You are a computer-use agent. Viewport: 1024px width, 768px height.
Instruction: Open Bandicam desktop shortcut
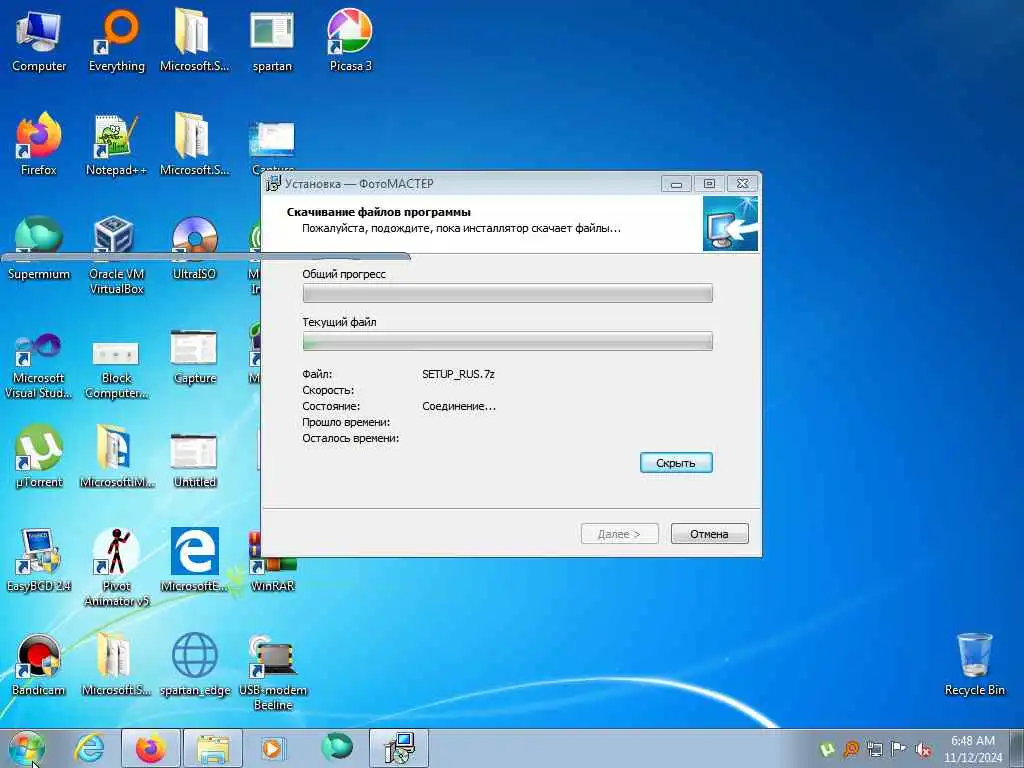pos(39,664)
